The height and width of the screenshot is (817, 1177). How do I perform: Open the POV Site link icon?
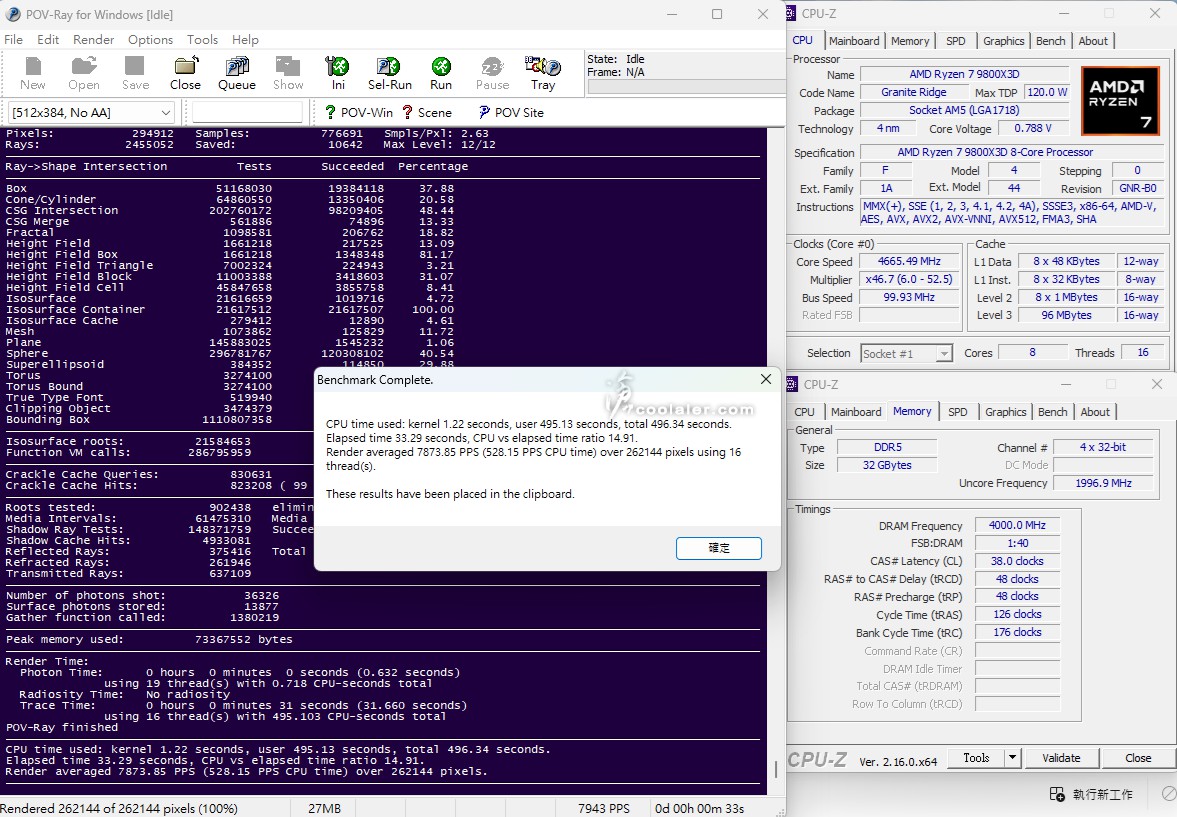(484, 112)
